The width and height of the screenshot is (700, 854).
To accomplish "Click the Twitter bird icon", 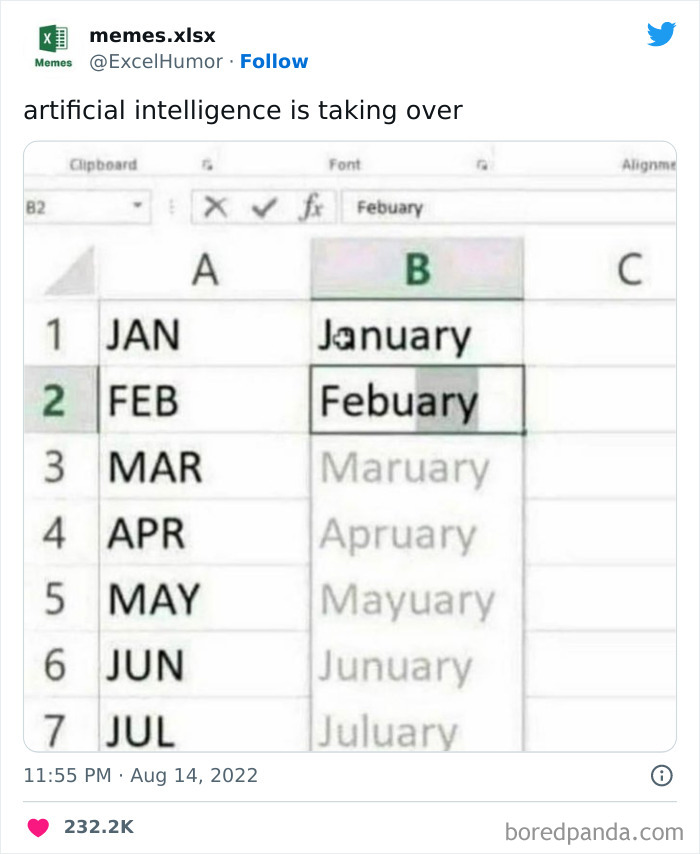I will point(661,33).
